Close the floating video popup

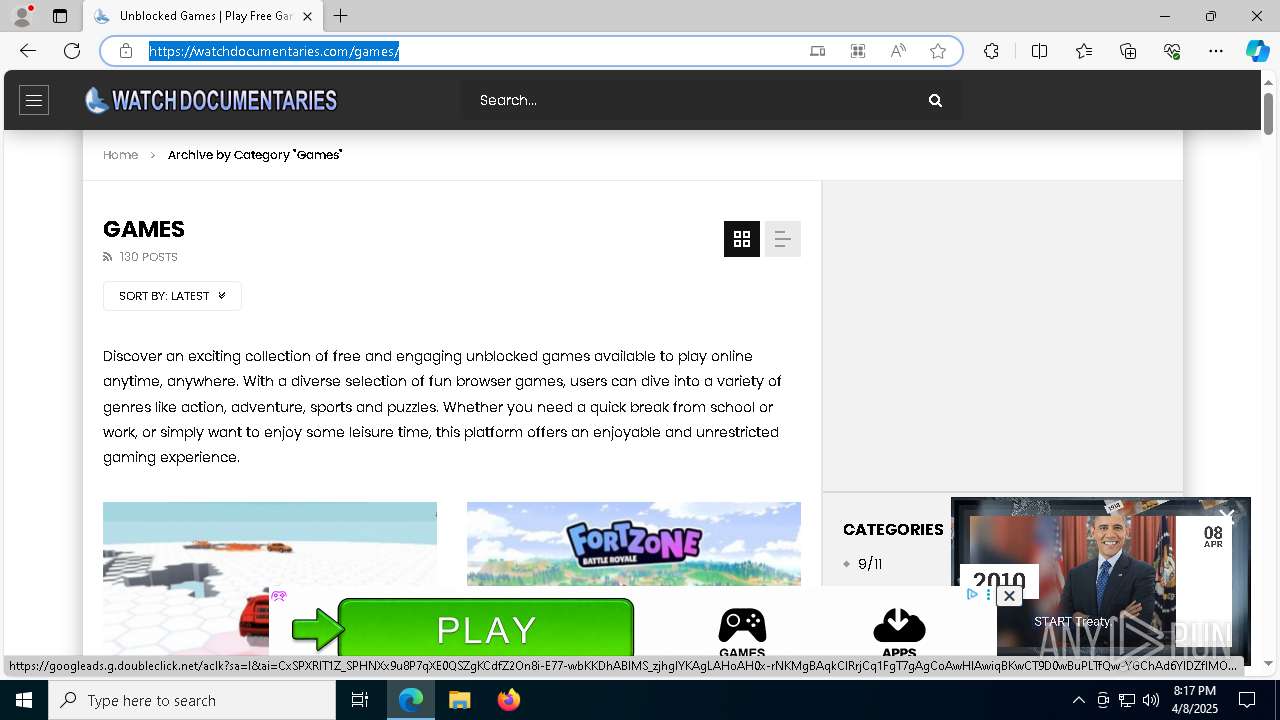tap(1227, 516)
